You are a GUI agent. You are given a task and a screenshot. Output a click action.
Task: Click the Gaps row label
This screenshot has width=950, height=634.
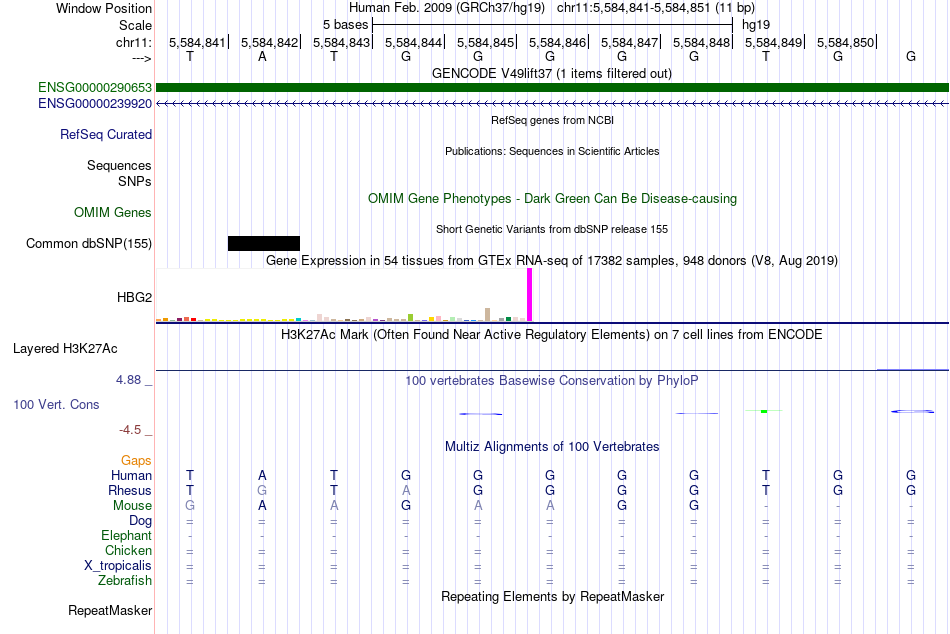tap(136, 461)
